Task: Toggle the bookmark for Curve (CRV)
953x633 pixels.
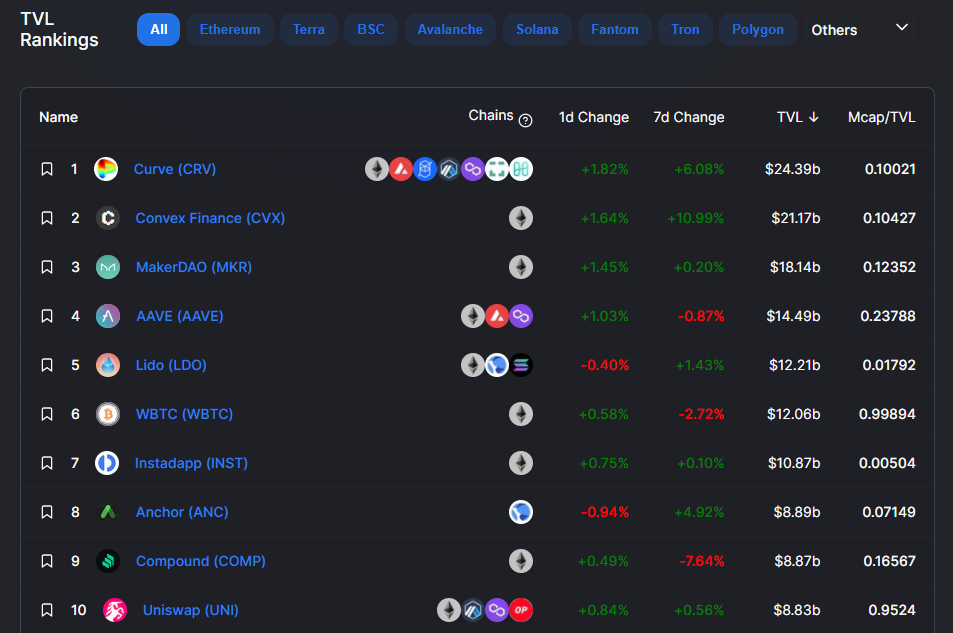Action: [47, 169]
